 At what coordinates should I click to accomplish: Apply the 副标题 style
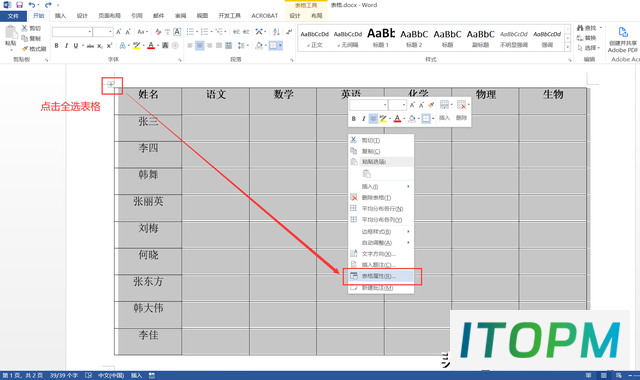click(480, 38)
